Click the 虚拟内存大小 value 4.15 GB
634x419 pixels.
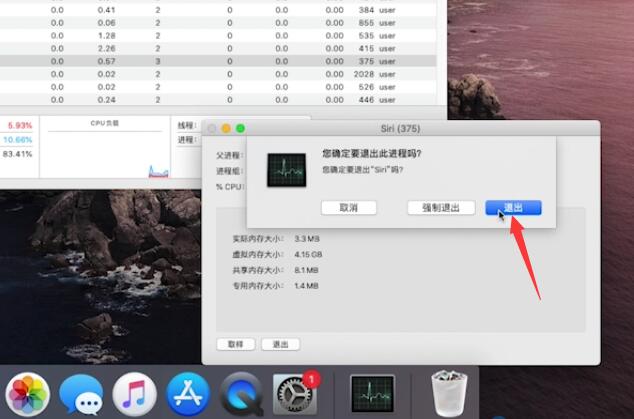tap(308, 254)
